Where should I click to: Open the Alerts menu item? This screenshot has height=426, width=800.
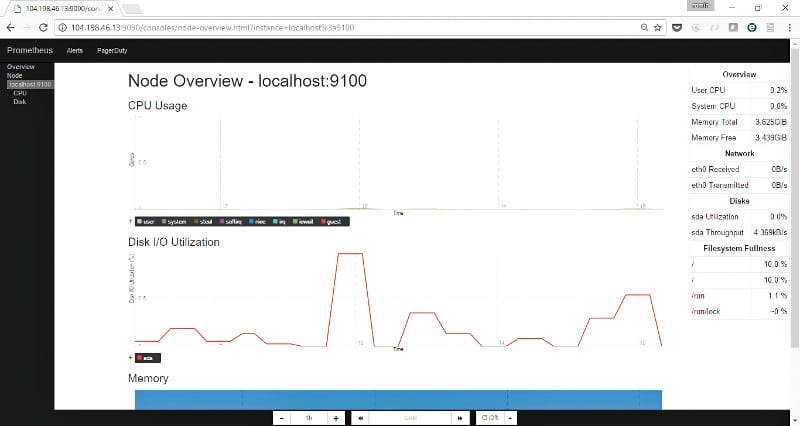click(x=74, y=51)
